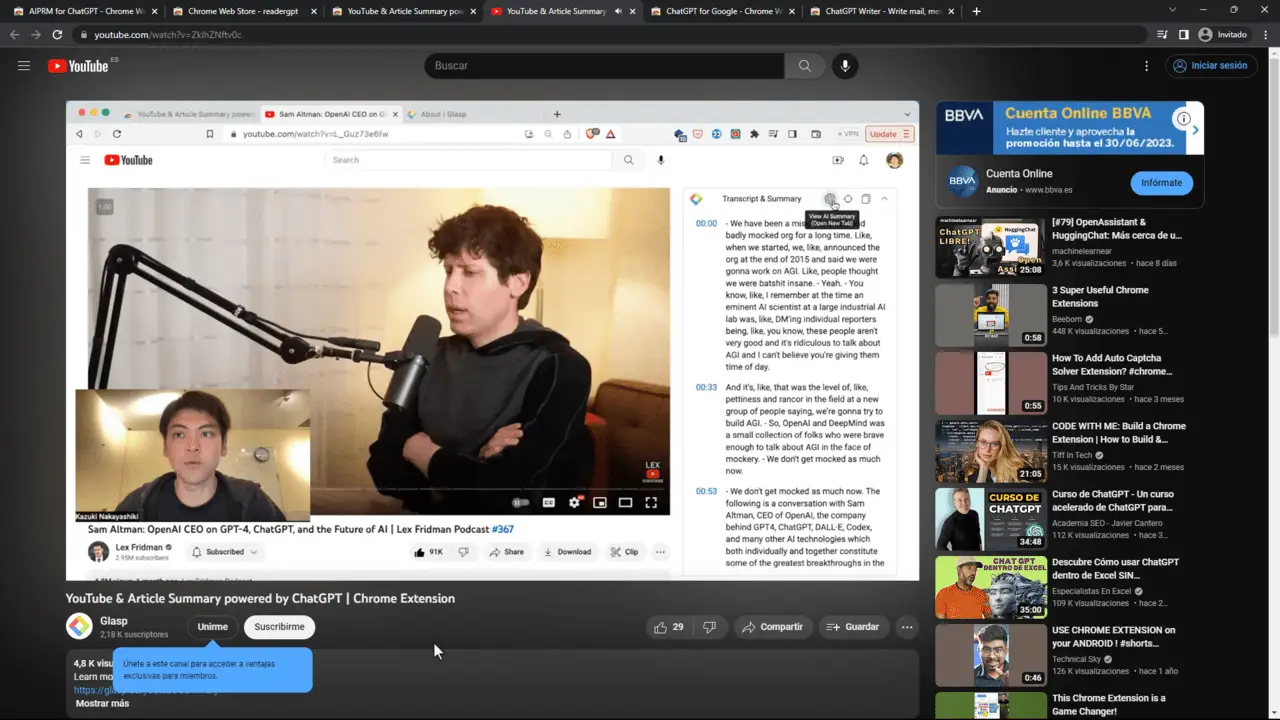
Task: Subscribe with the Suscribirme button
Action: point(279,627)
